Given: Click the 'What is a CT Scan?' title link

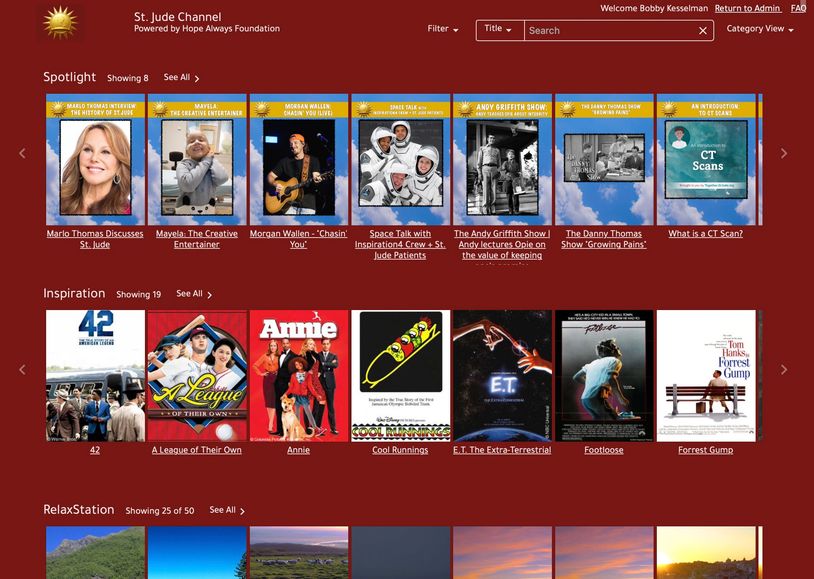Looking at the screenshot, I should (705, 234).
